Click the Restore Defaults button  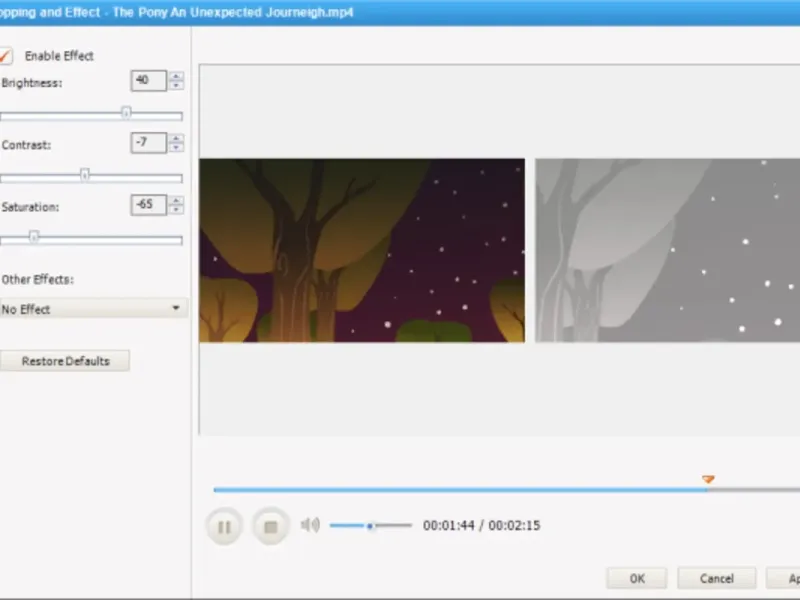(64, 361)
